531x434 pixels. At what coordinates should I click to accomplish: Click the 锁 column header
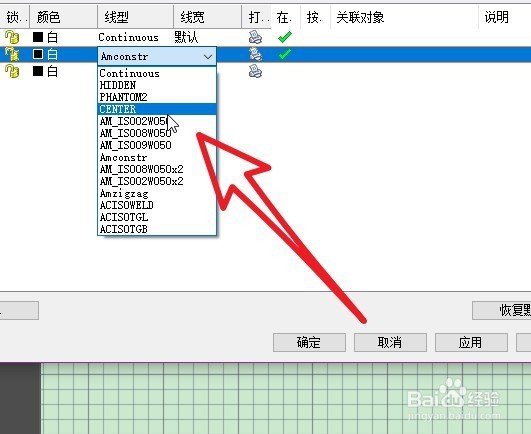pos(15,17)
